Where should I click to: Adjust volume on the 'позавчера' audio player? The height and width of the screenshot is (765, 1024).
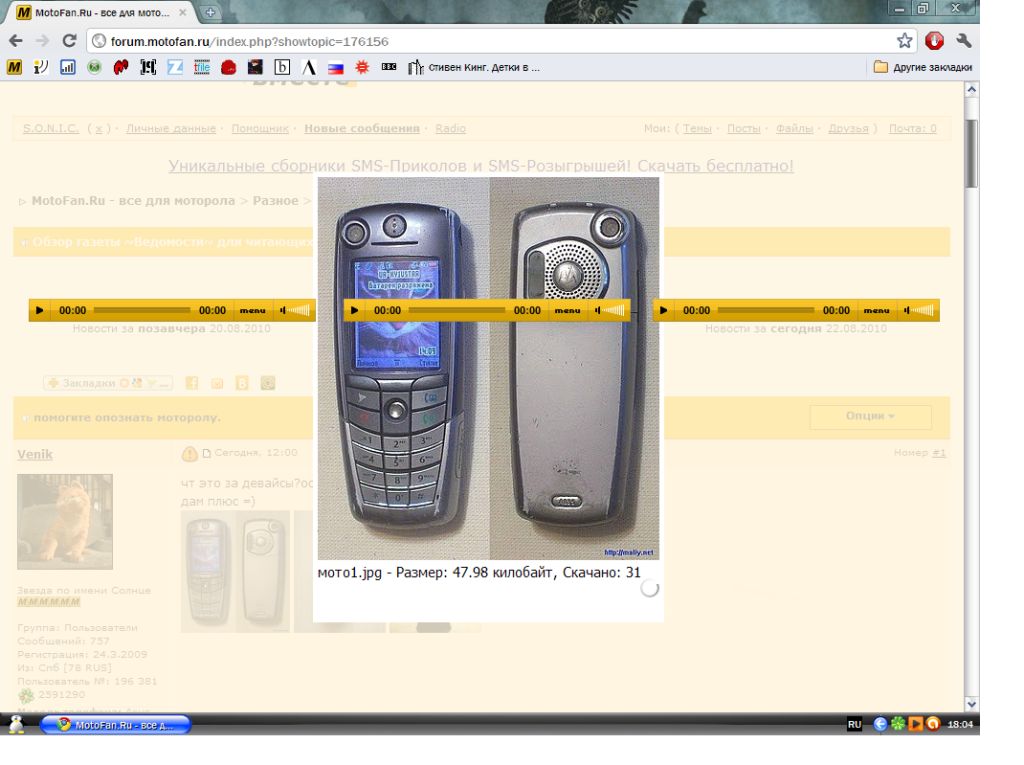295,310
